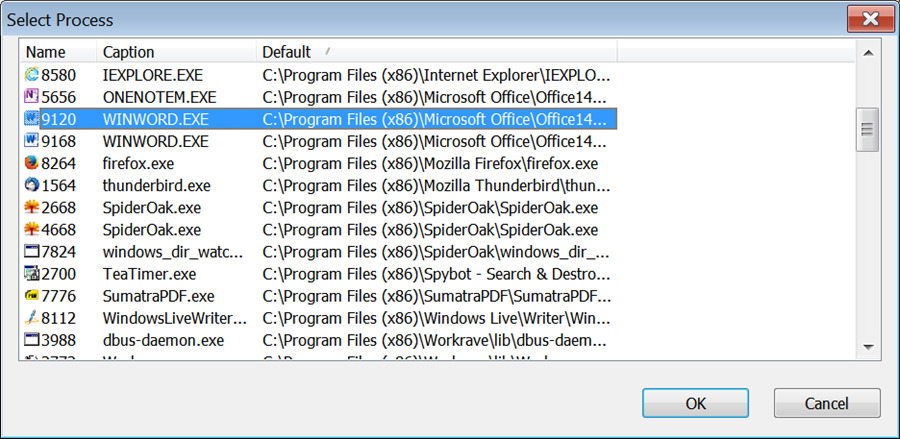Viewport: 900px width, 439px height.
Task: Select the windows_dir_watc... caption
Action: (173, 252)
